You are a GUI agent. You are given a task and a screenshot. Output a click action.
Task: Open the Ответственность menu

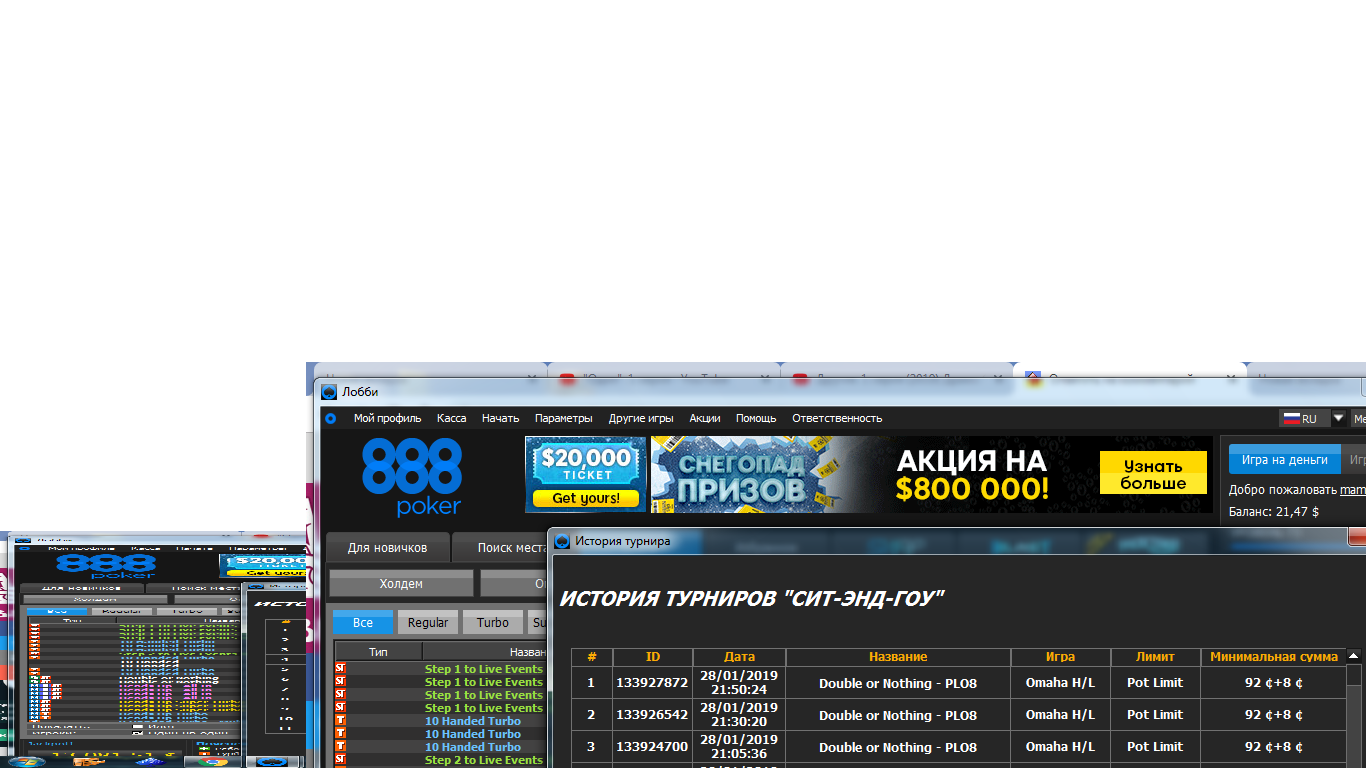coord(837,418)
